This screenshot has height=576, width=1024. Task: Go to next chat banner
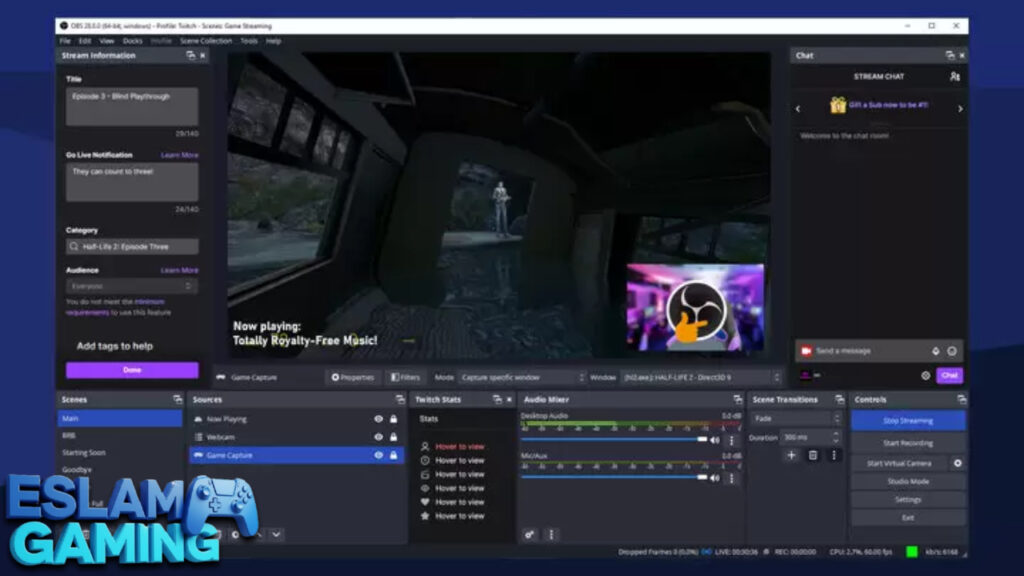click(x=960, y=108)
